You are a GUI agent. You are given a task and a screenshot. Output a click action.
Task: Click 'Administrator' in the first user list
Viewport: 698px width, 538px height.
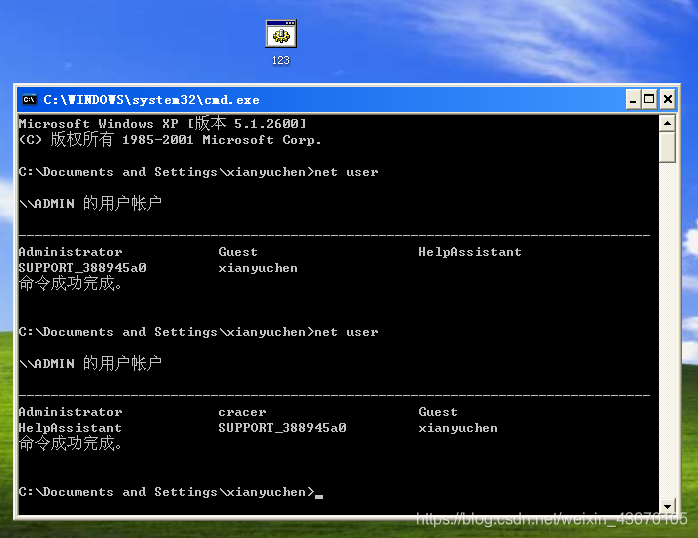click(70, 252)
